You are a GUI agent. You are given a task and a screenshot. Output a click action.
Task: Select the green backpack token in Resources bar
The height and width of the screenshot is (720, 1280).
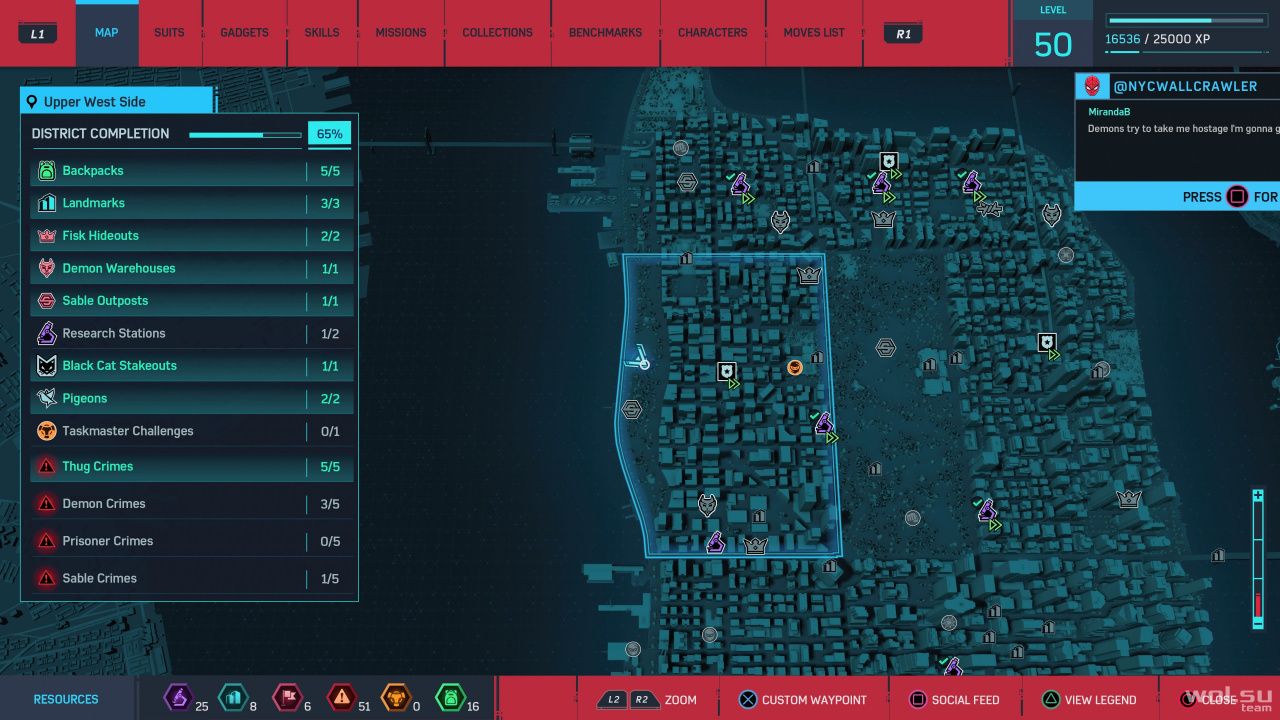(451, 697)
